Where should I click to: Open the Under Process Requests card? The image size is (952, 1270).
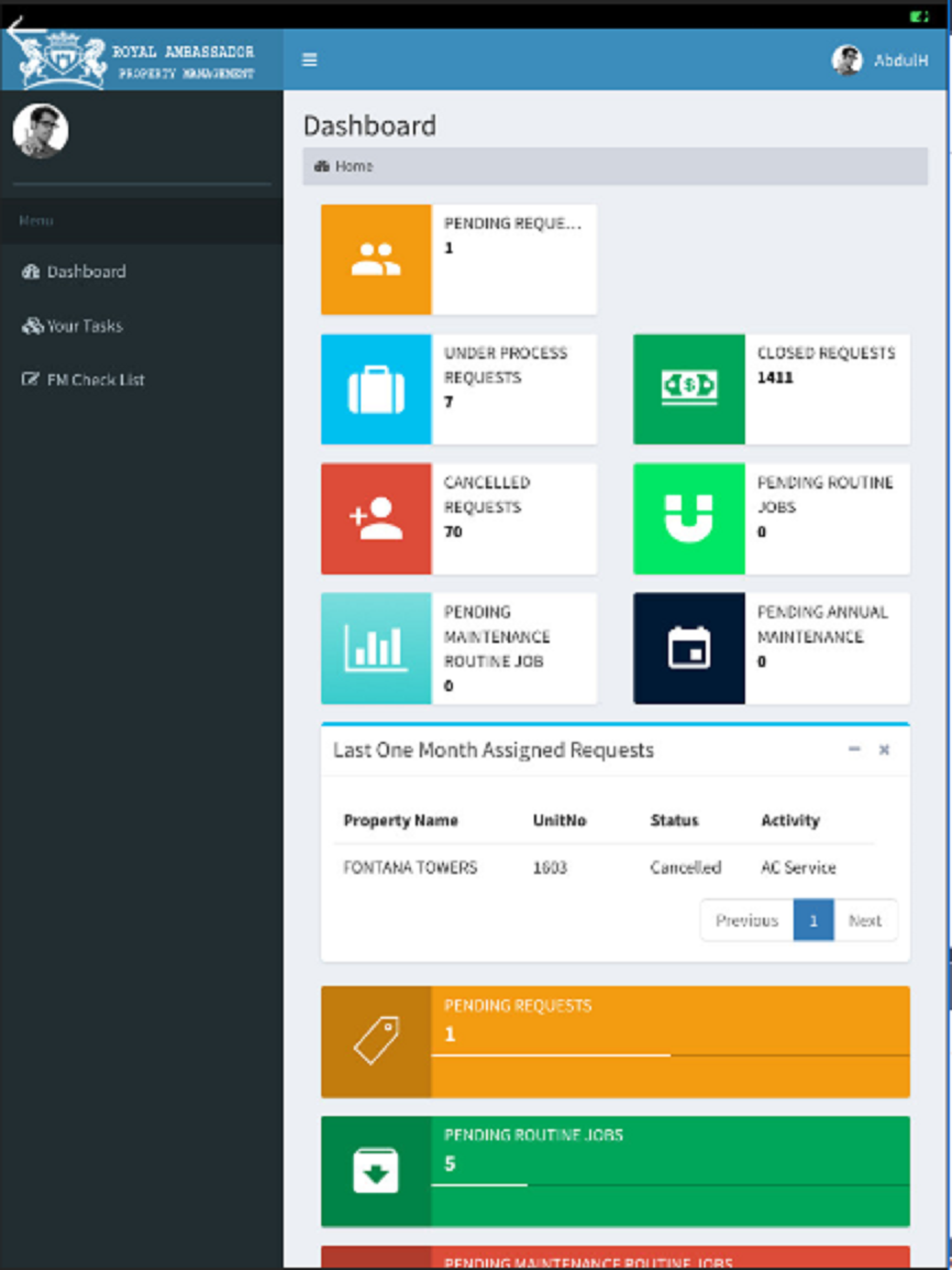(459, 389)
